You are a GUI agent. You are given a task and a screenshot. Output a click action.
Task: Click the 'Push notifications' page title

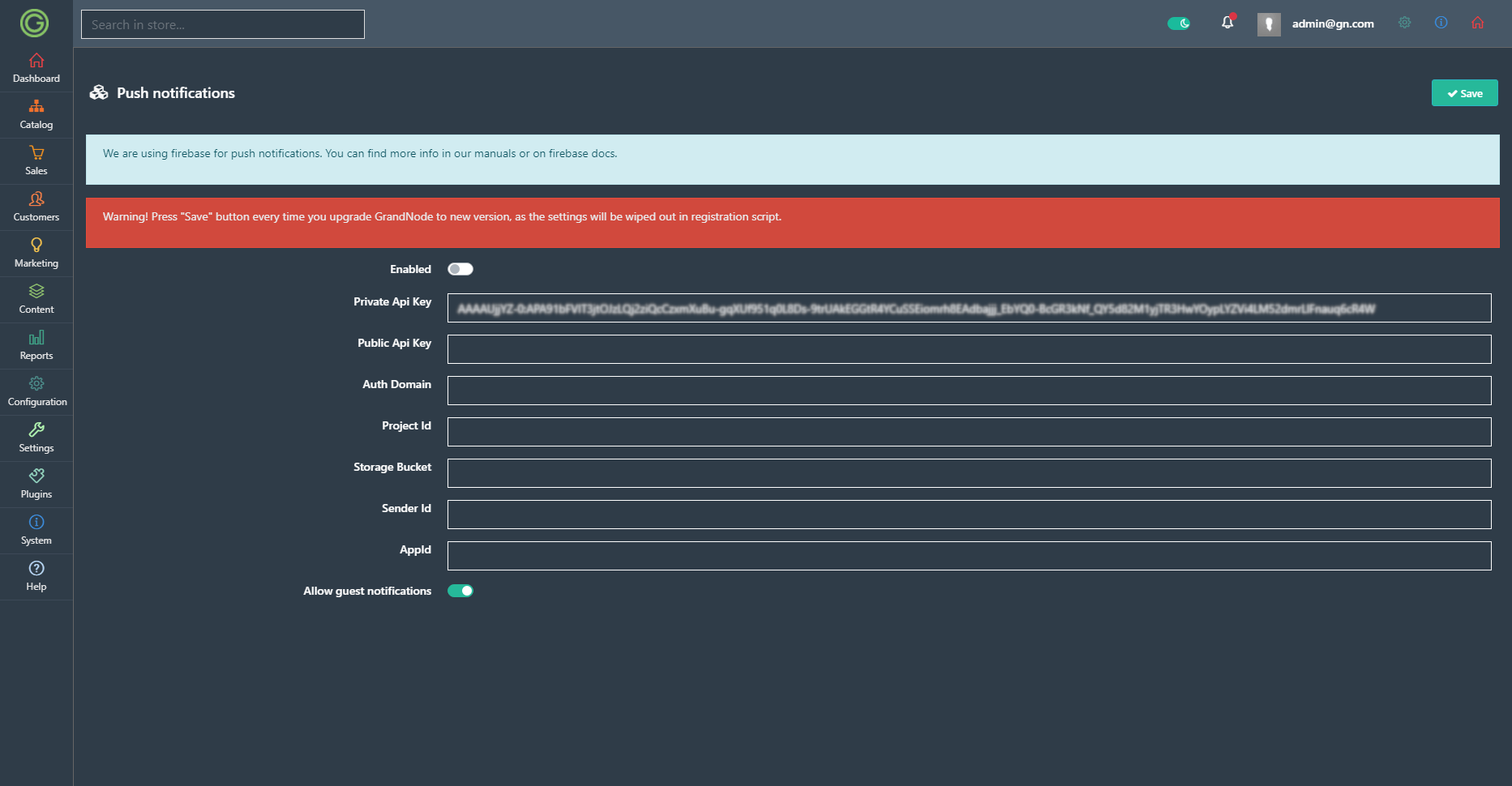(x=176, y=93)
